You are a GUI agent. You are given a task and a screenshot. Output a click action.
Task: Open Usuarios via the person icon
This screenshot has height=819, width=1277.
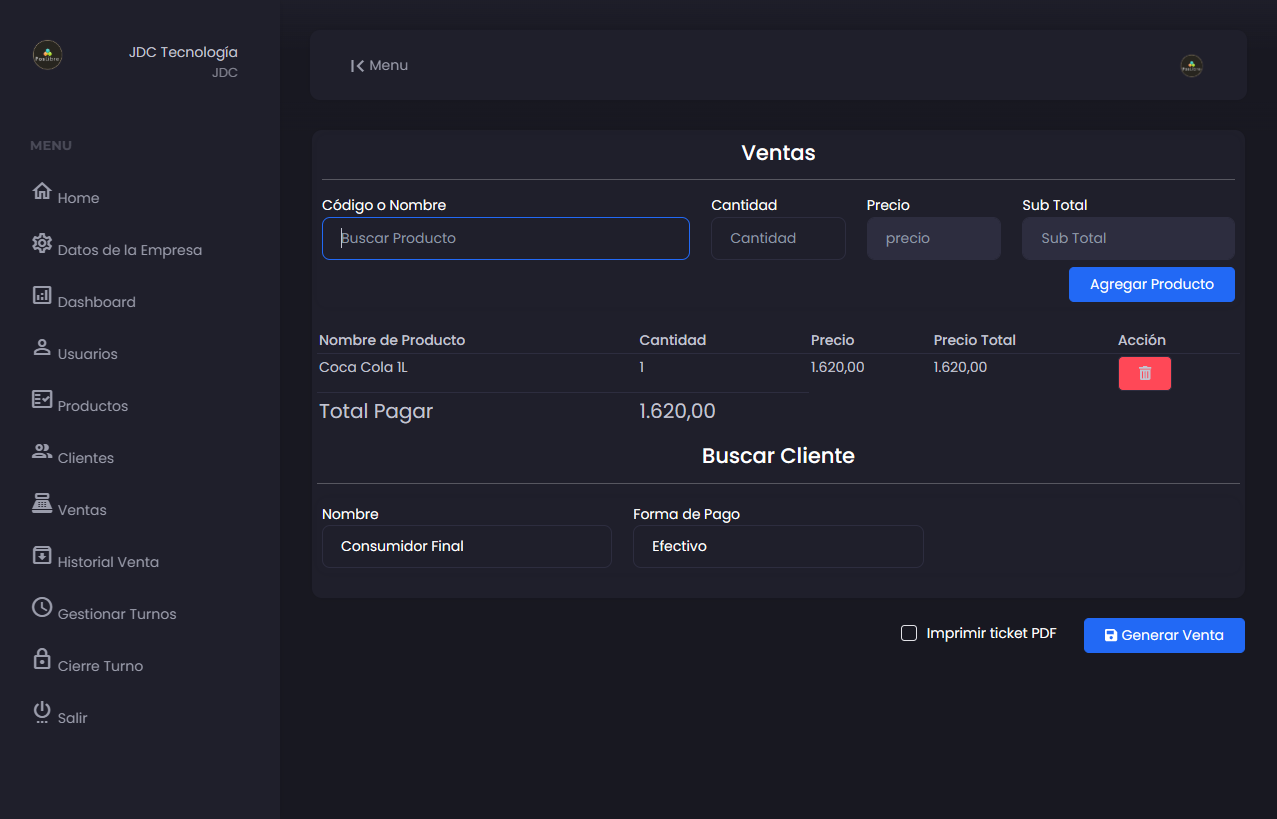(42, 347)
